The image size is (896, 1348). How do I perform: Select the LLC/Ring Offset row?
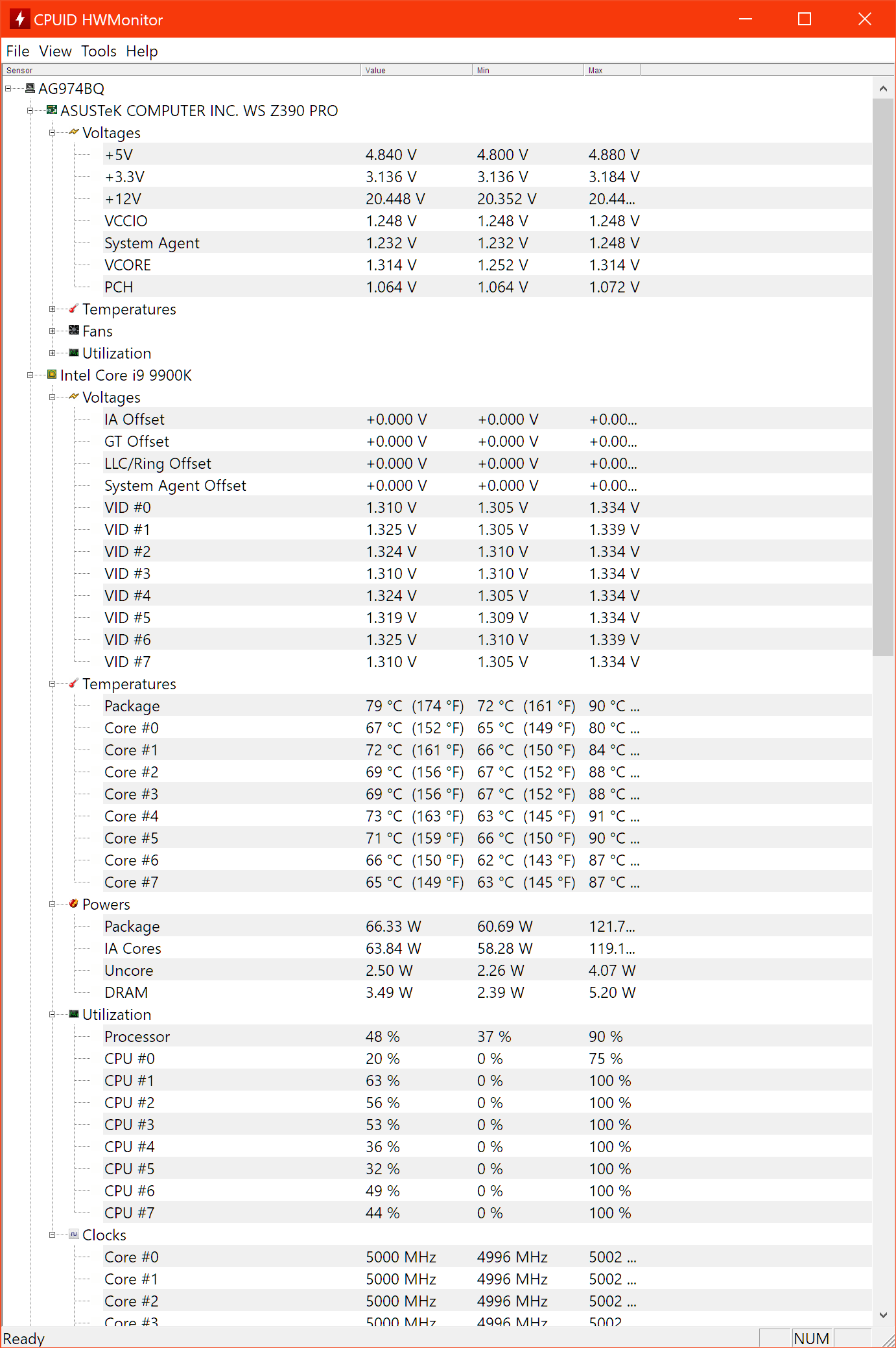[x=487, y=463]
